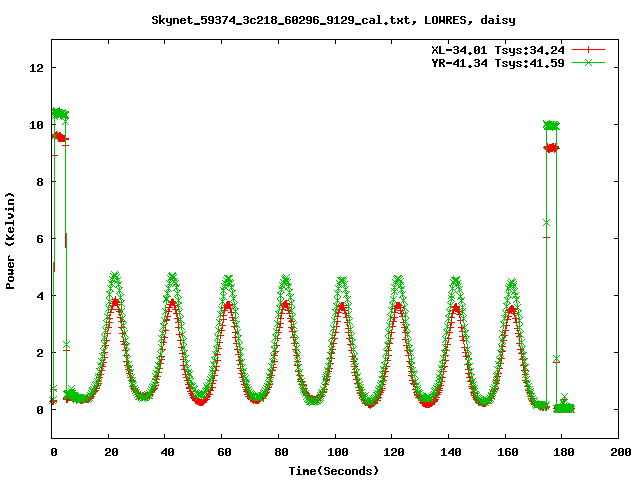Click the x-axis tick label 200
This screenshot has height=480, width=640.
620,452
